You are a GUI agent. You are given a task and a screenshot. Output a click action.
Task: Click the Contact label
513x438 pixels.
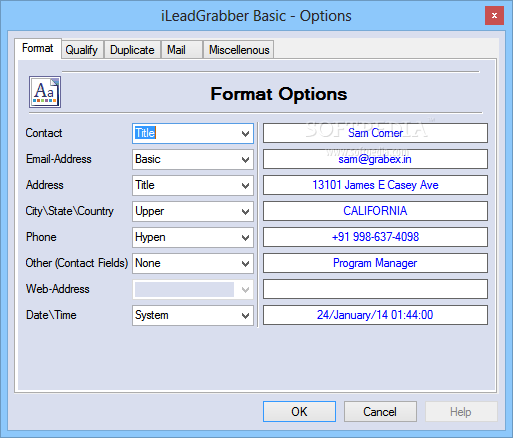(44, 133)
